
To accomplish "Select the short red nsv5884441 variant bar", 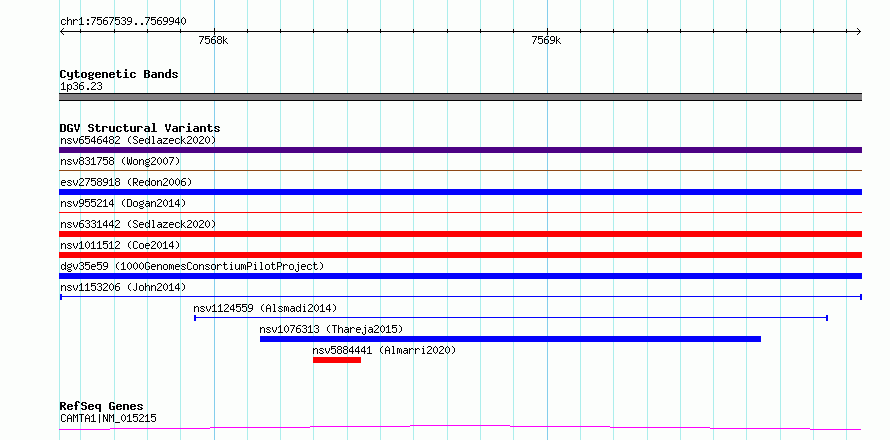I will (x=337, y=360).
